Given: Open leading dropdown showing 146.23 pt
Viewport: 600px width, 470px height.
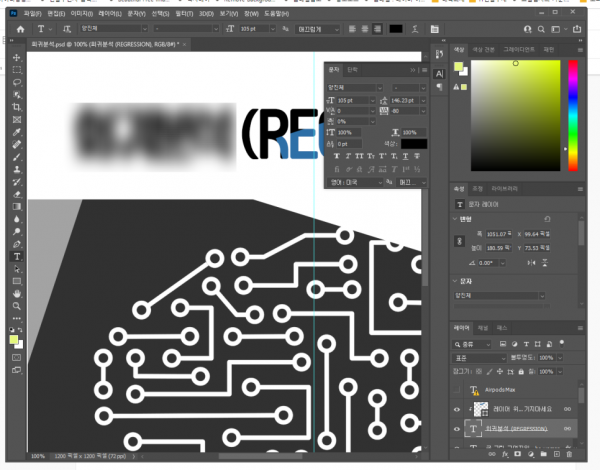Looking at the screenshot, I should click(423, 100).
